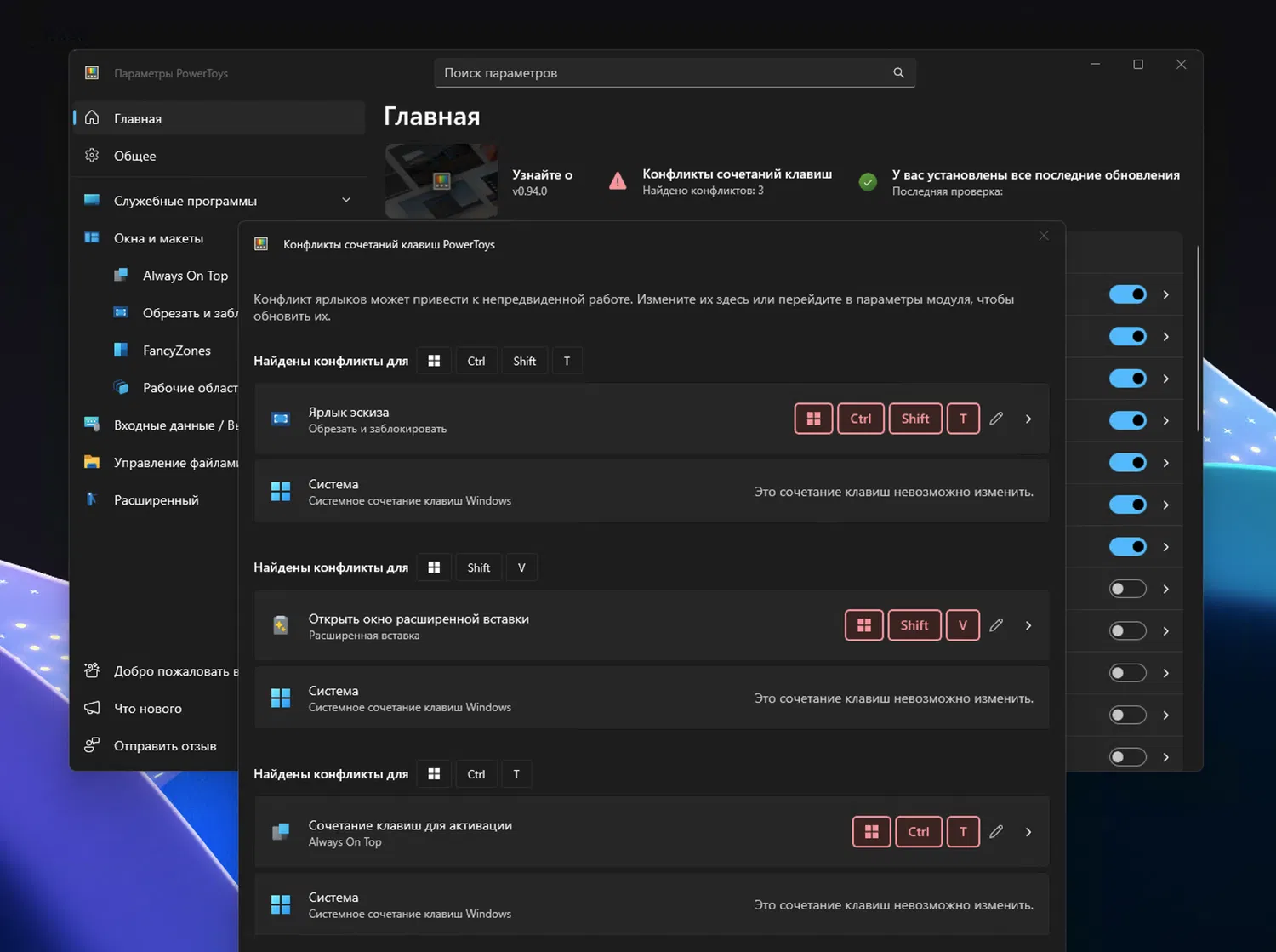The width and height of the screenshot is (1276, 952).
Task: Click the chevron next to the bottom-most module toggle
Action: 1166,757
